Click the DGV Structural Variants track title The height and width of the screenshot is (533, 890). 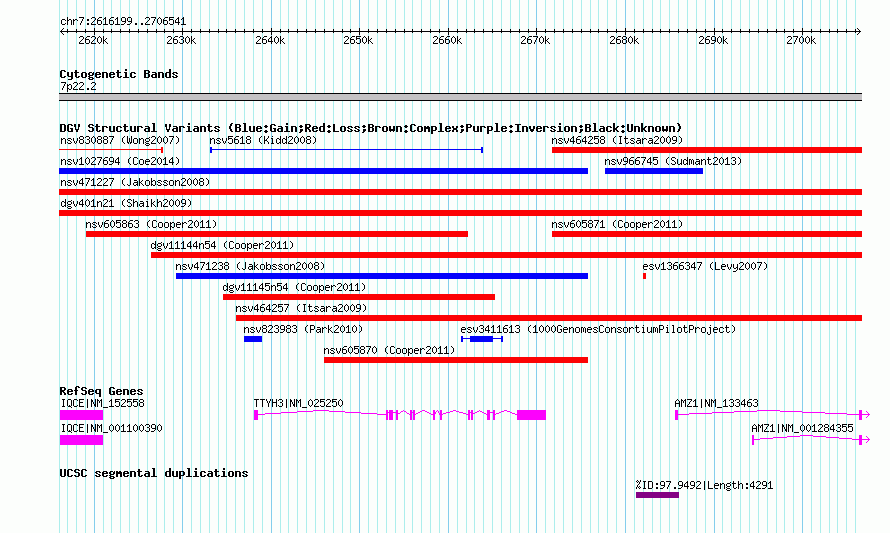[370, 128]
